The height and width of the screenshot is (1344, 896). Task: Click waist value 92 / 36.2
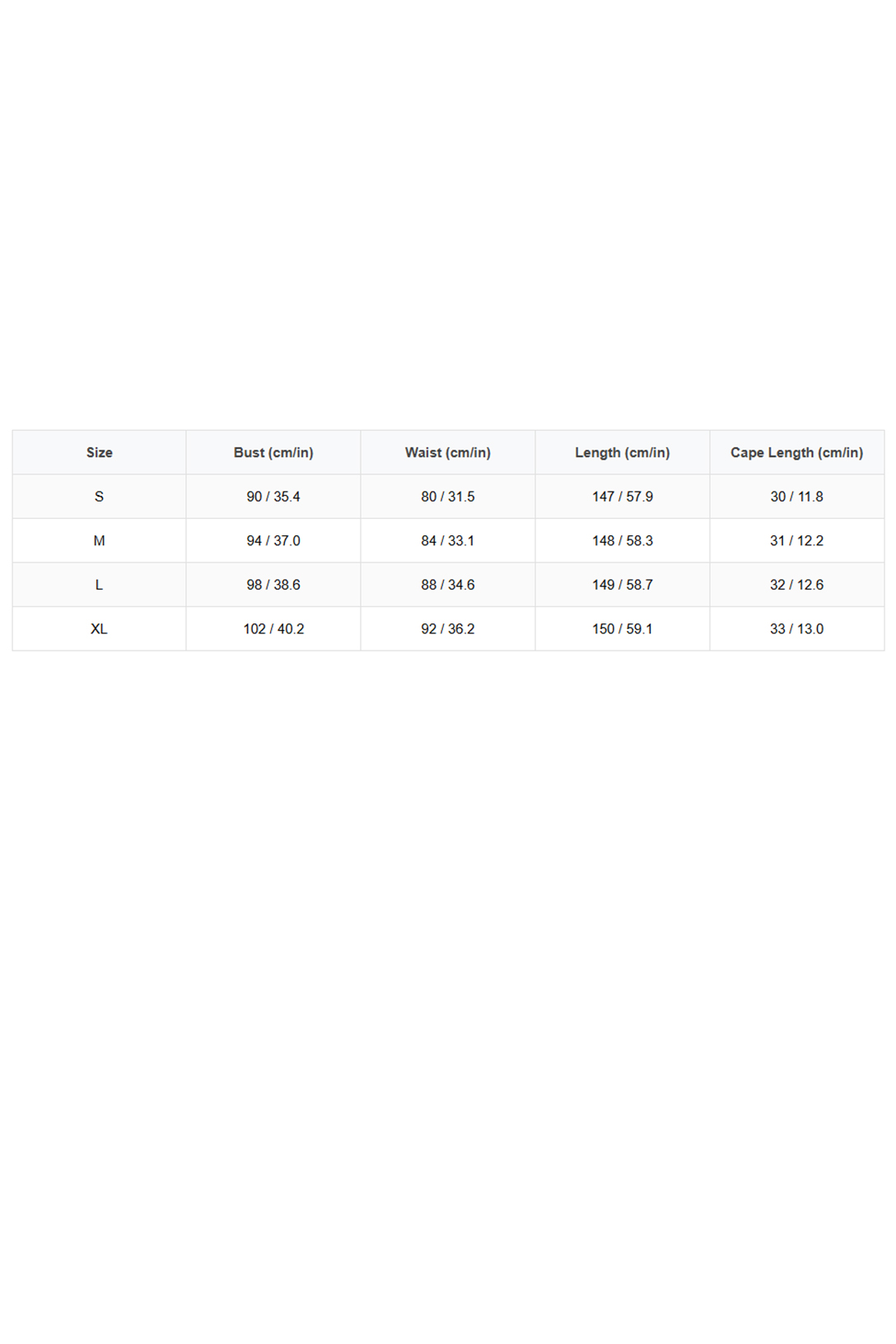pyautogui.click(x=448, y=629)
